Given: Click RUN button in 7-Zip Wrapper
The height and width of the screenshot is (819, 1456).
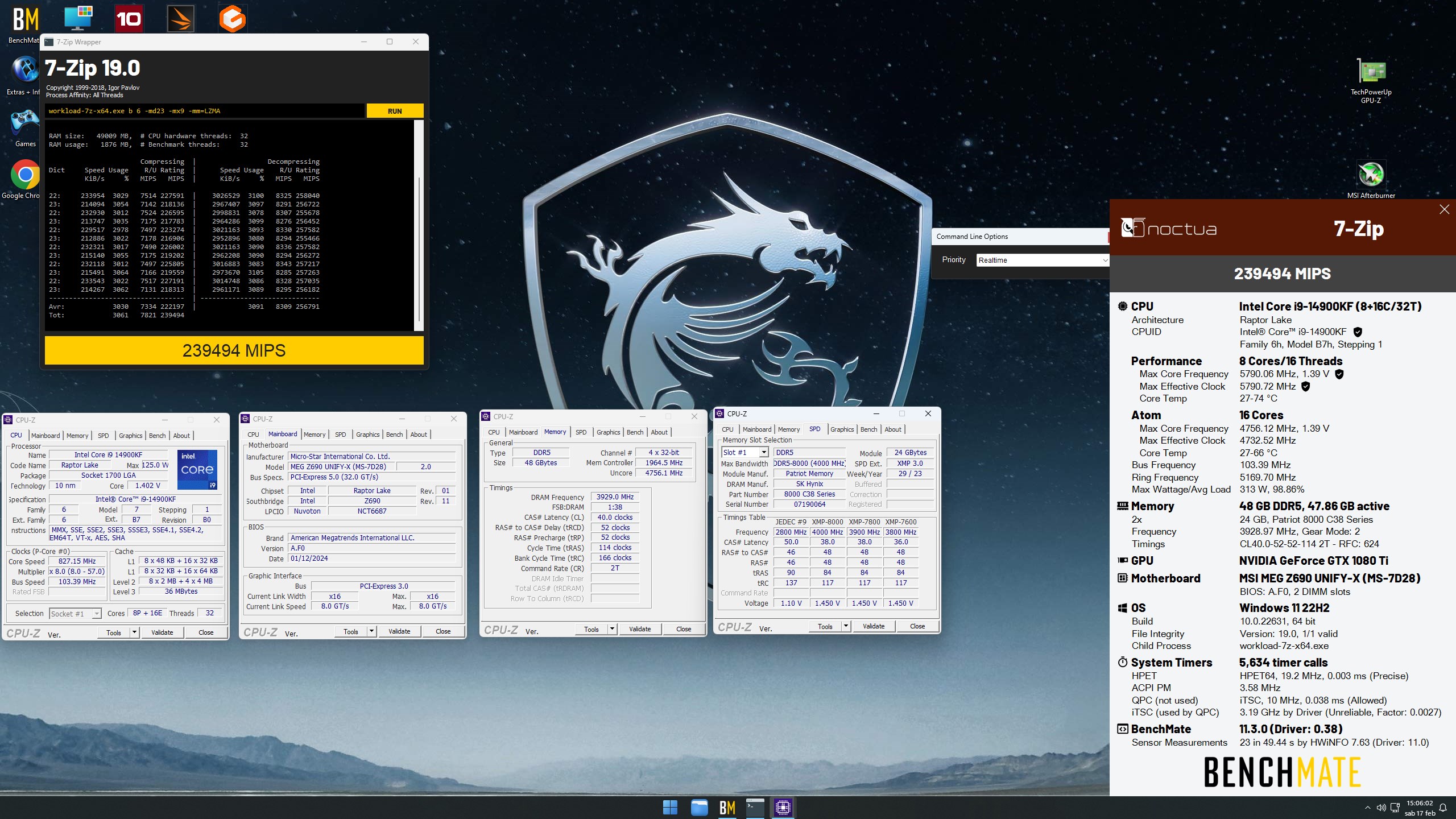Looking at the screenshot, I should pyautogui.click(x=395, y=111).
